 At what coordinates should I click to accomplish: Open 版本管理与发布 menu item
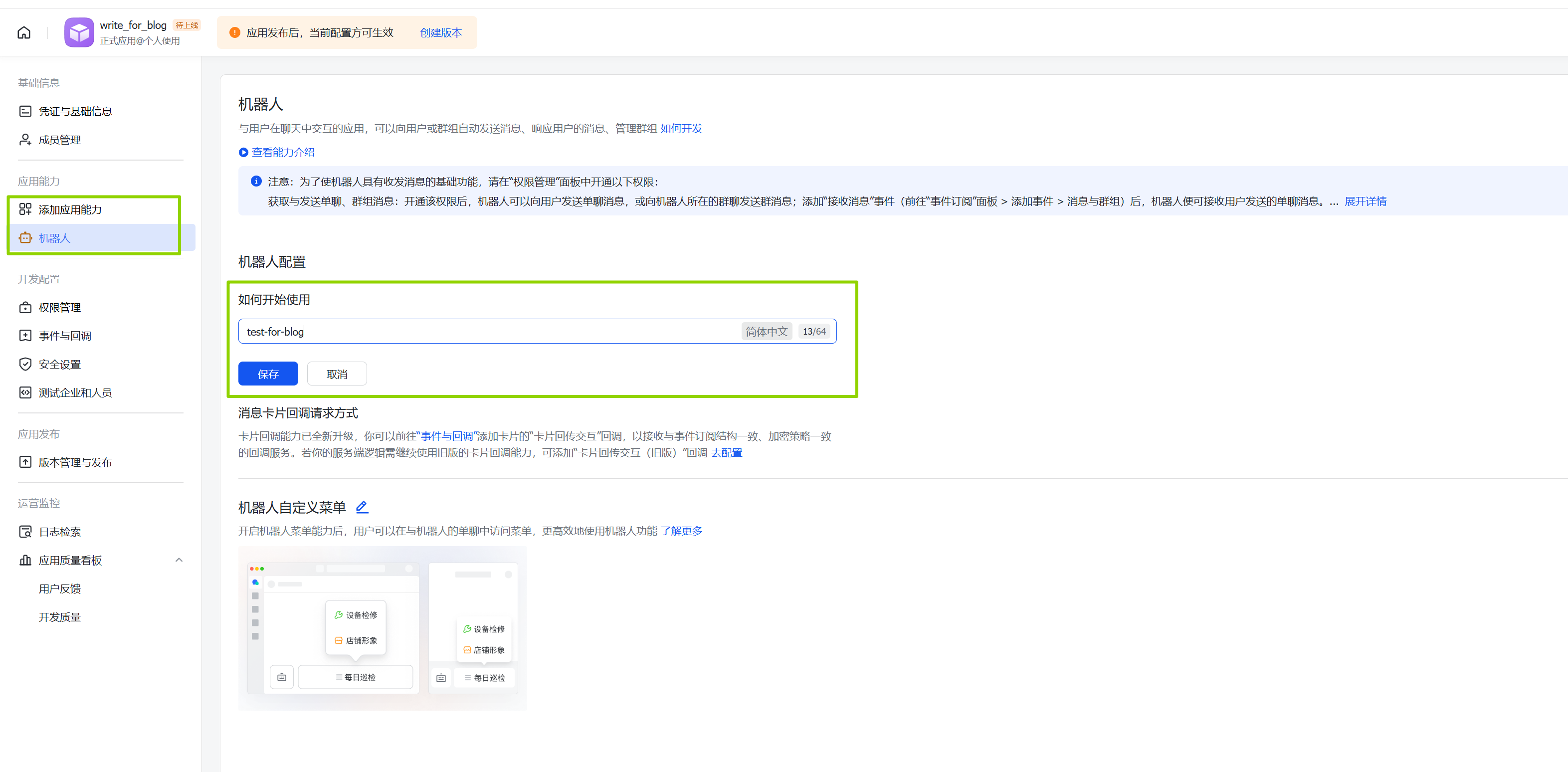75,462
